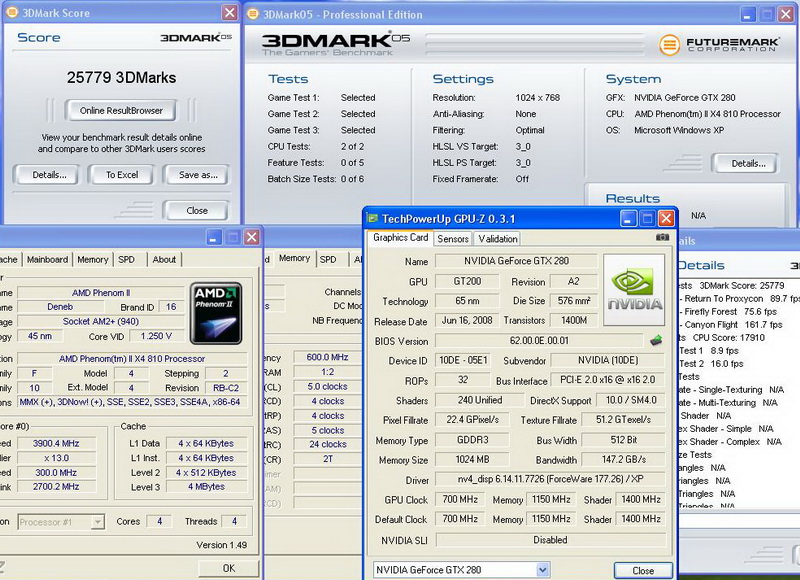Click the GPU name field NVIDIA GeForce GTX 280

pyautogui.click(x=516, y=261)
